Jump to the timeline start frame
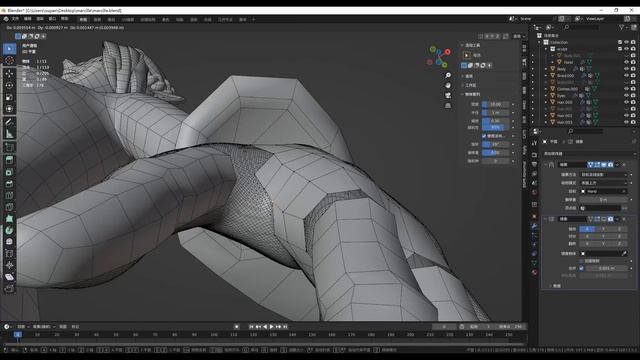This screenshot has width=640, height=360. pos(251,327)
